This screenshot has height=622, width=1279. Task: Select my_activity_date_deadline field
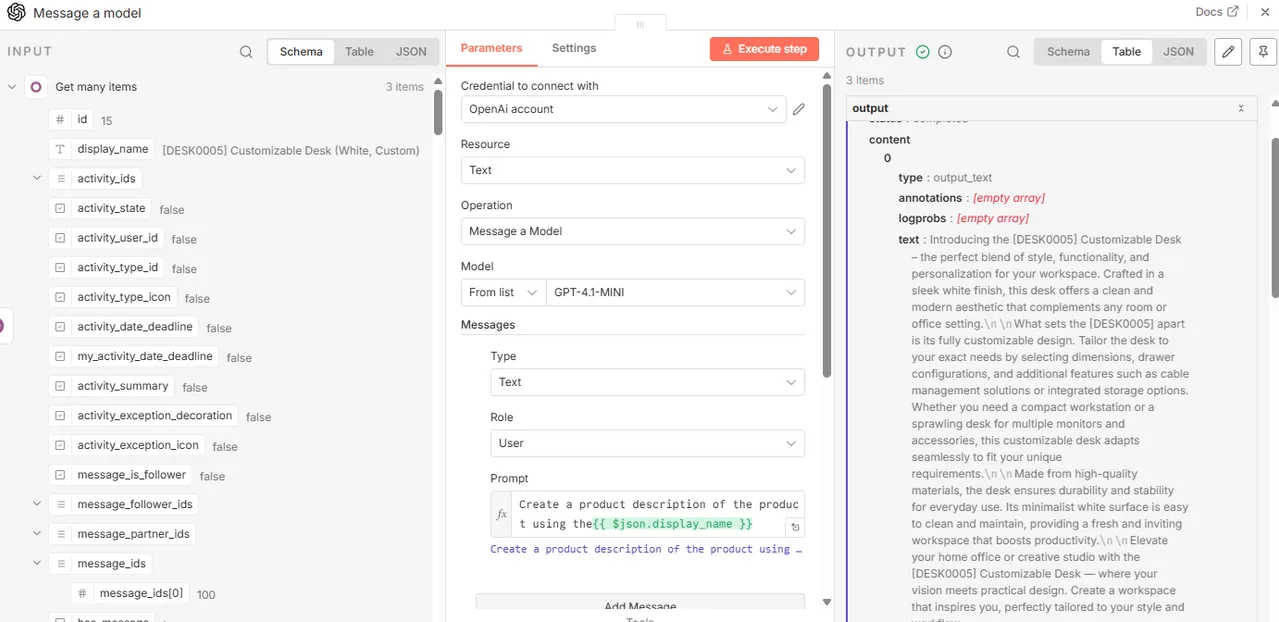coord(133,356)
